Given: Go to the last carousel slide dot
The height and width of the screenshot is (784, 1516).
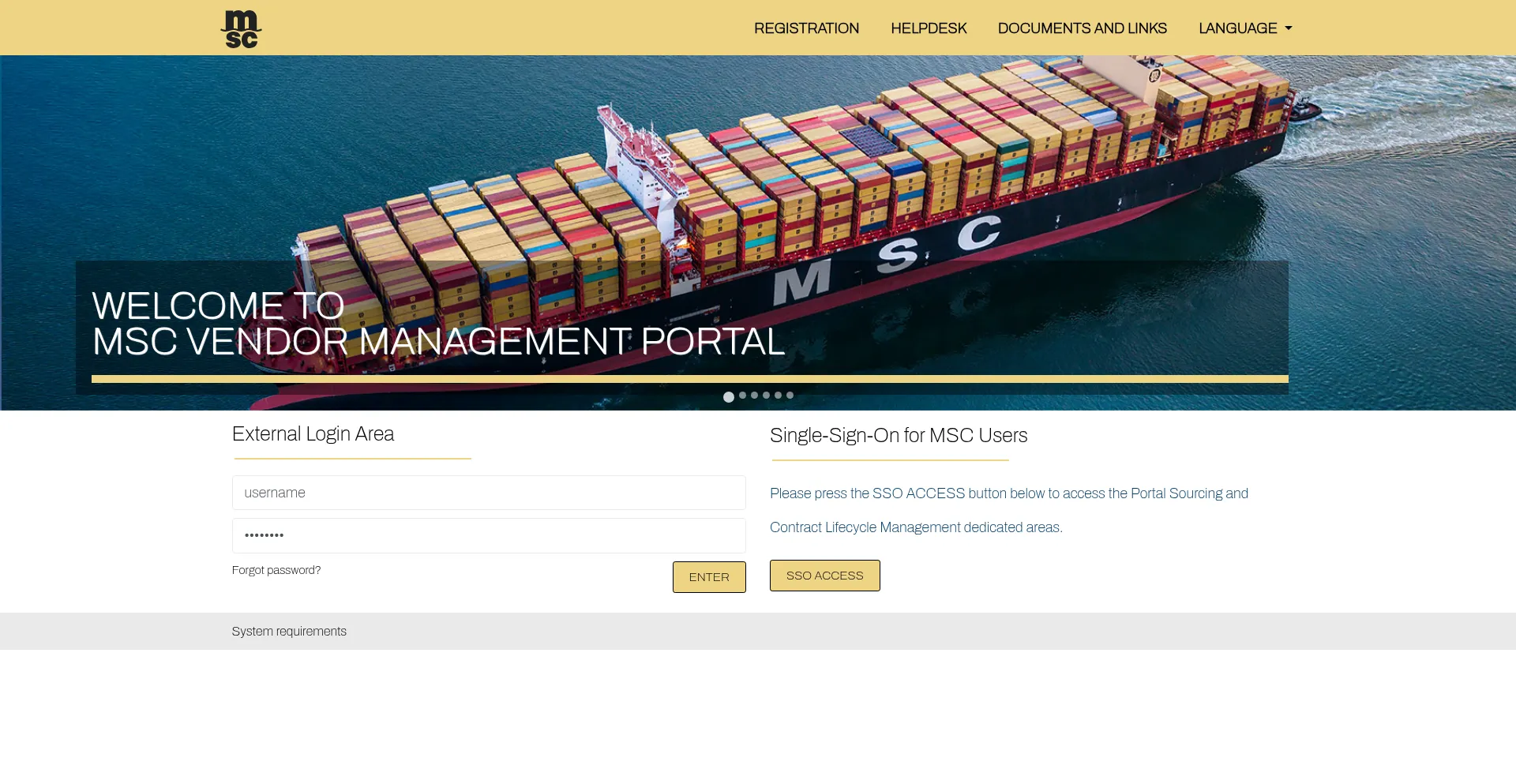Looking at the screenshot, I should 790,396.
